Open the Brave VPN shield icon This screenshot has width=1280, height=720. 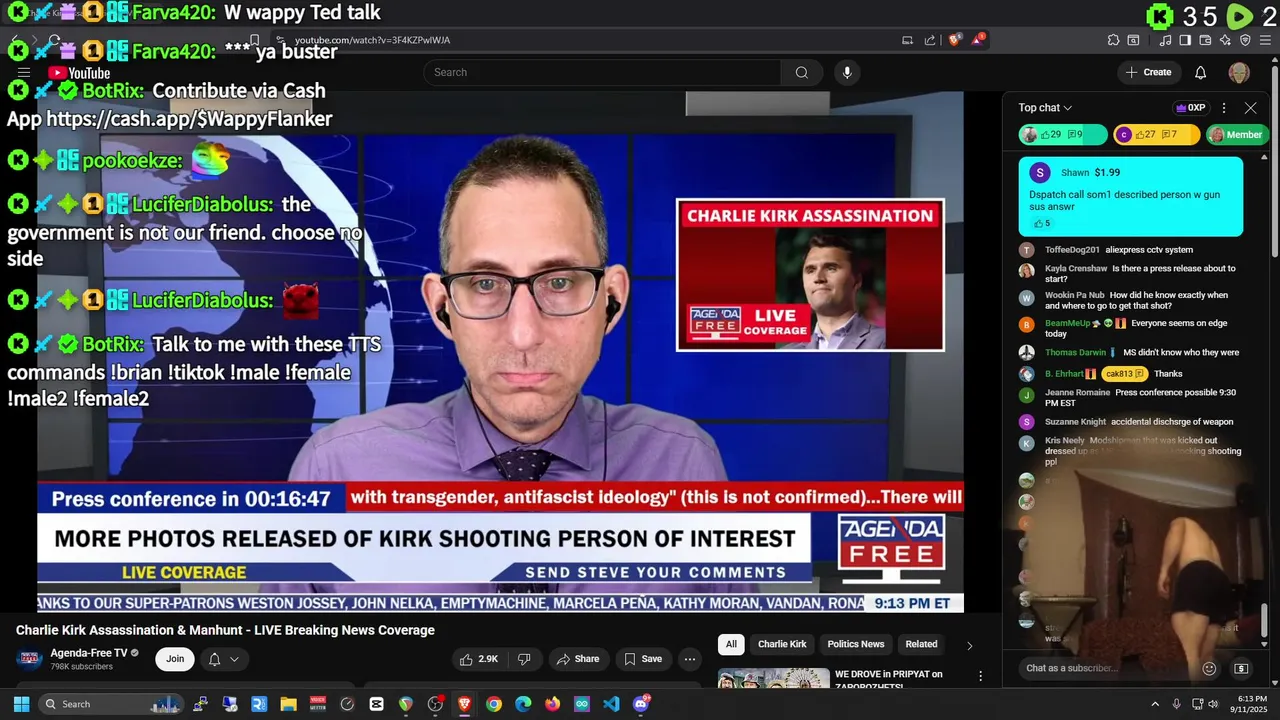pos(1245,40)
